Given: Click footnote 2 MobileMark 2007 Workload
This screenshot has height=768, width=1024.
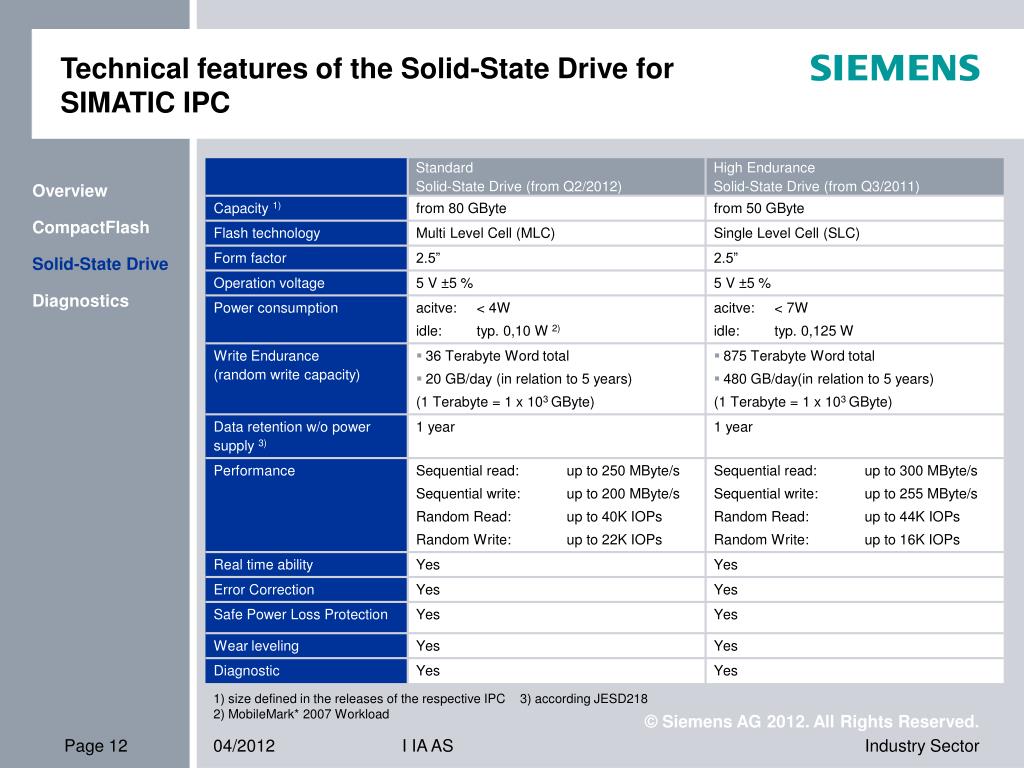Looking at the screenshot, I should 301,714.
